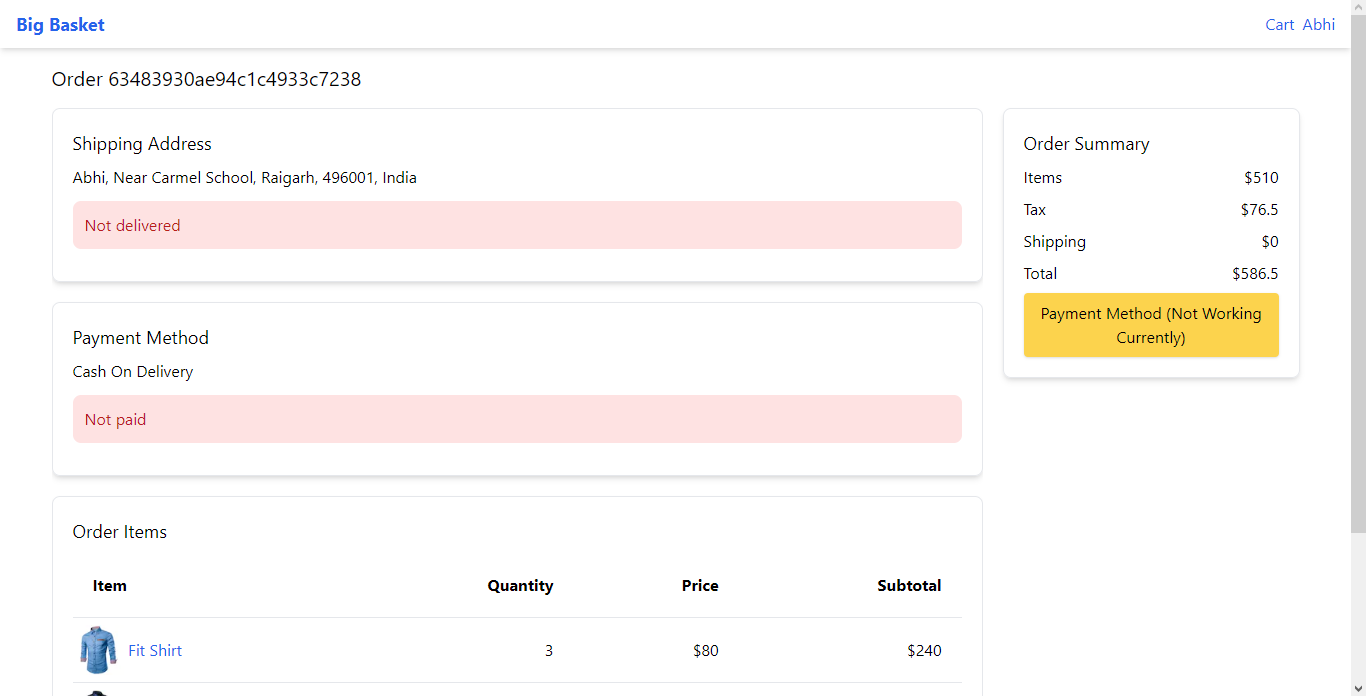Viewport: 1366px width, 696px height.
Task: Click the Order Summary heading
Action: [1086, 144]
